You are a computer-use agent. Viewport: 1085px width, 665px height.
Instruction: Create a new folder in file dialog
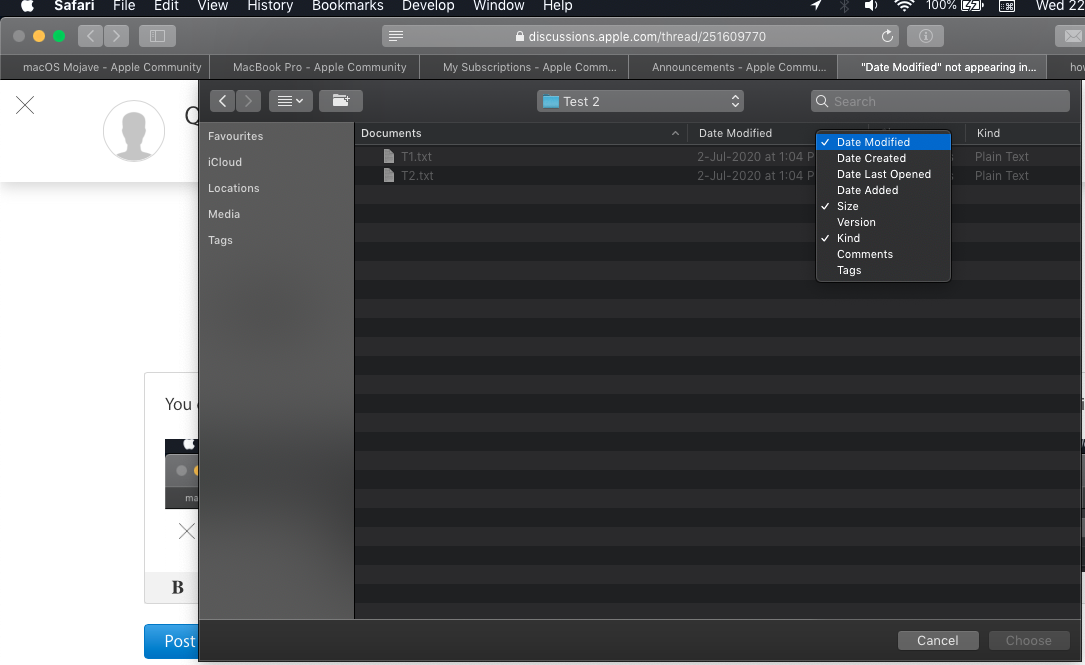340,101
